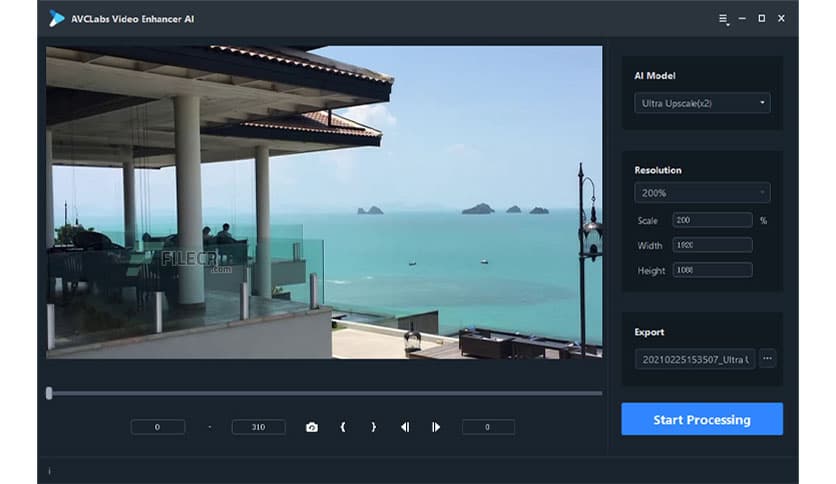
Task: Click the Resolution label
Action: pyautogui.click(x=658, y=170)
